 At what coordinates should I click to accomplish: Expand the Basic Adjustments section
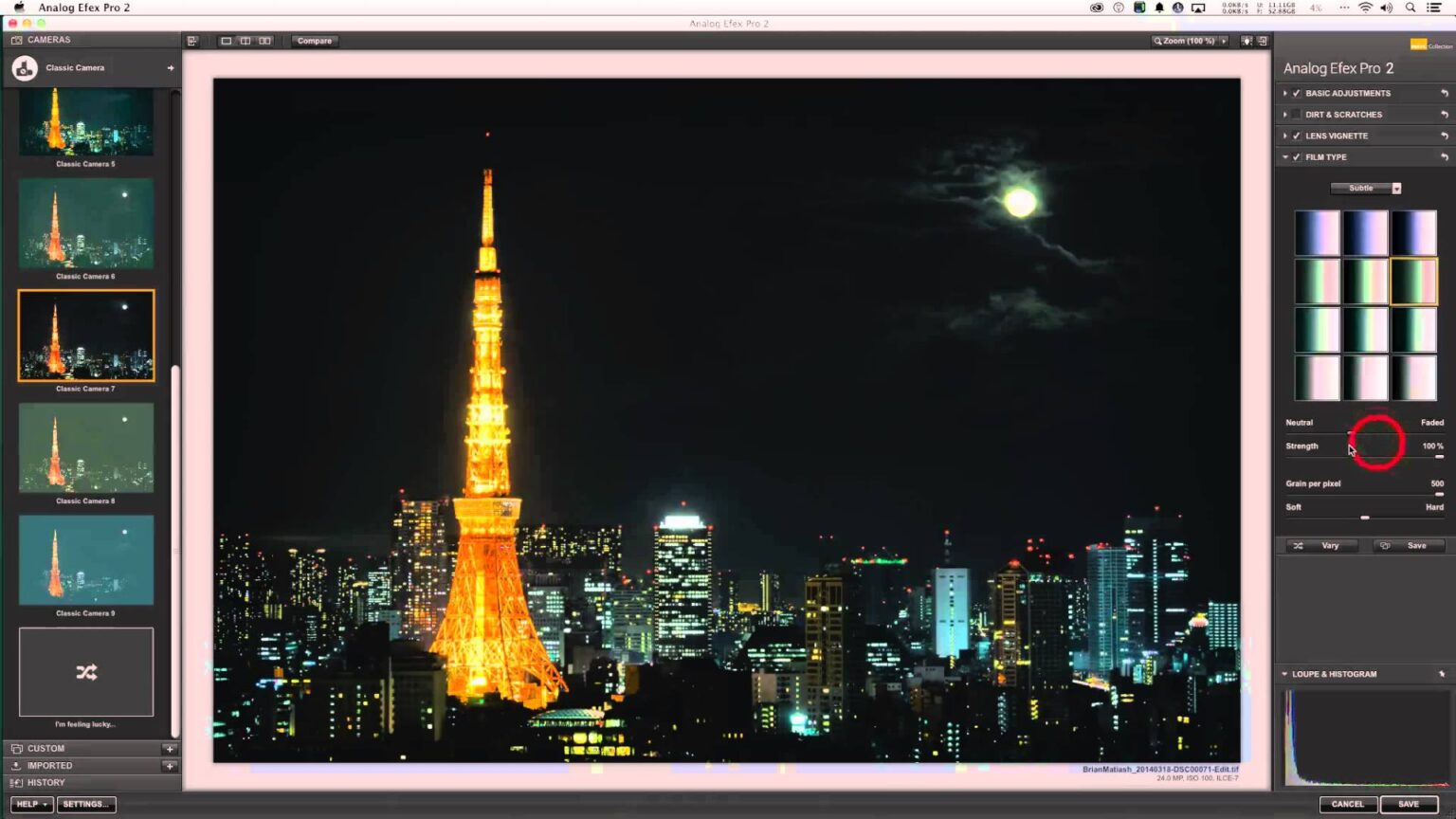1285,93
